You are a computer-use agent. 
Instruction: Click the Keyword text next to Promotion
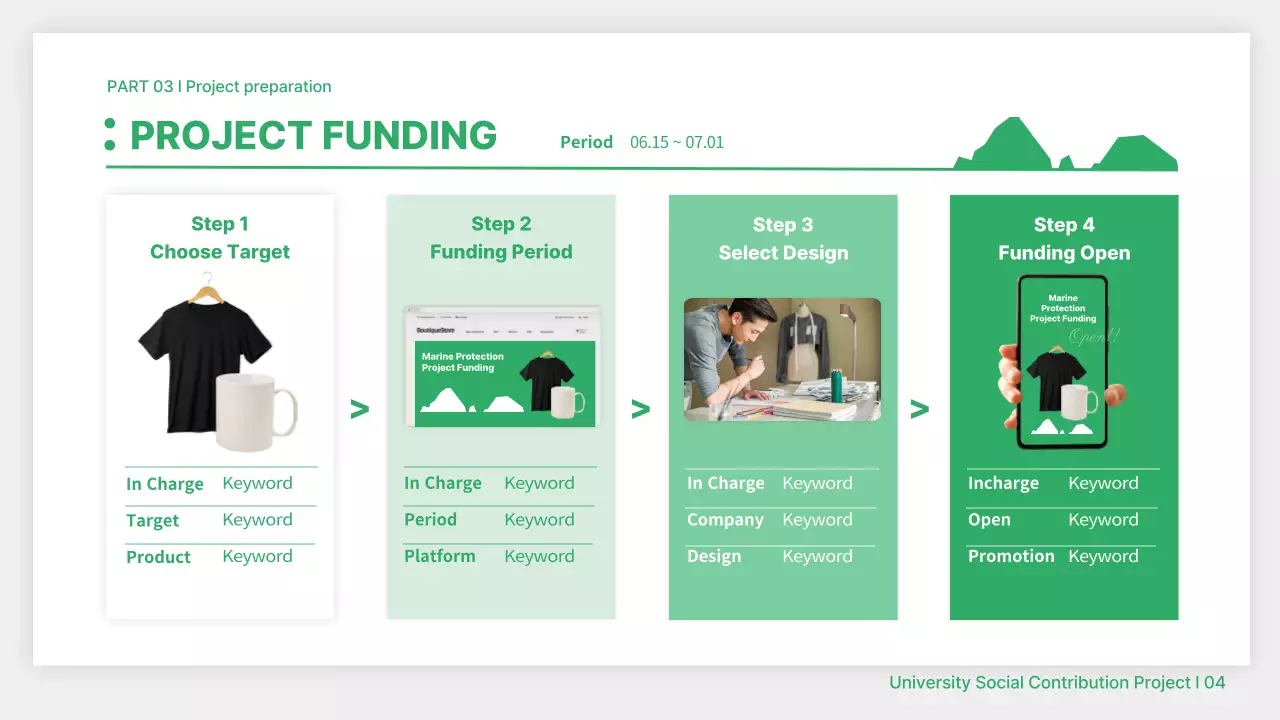coord(1103,556)
